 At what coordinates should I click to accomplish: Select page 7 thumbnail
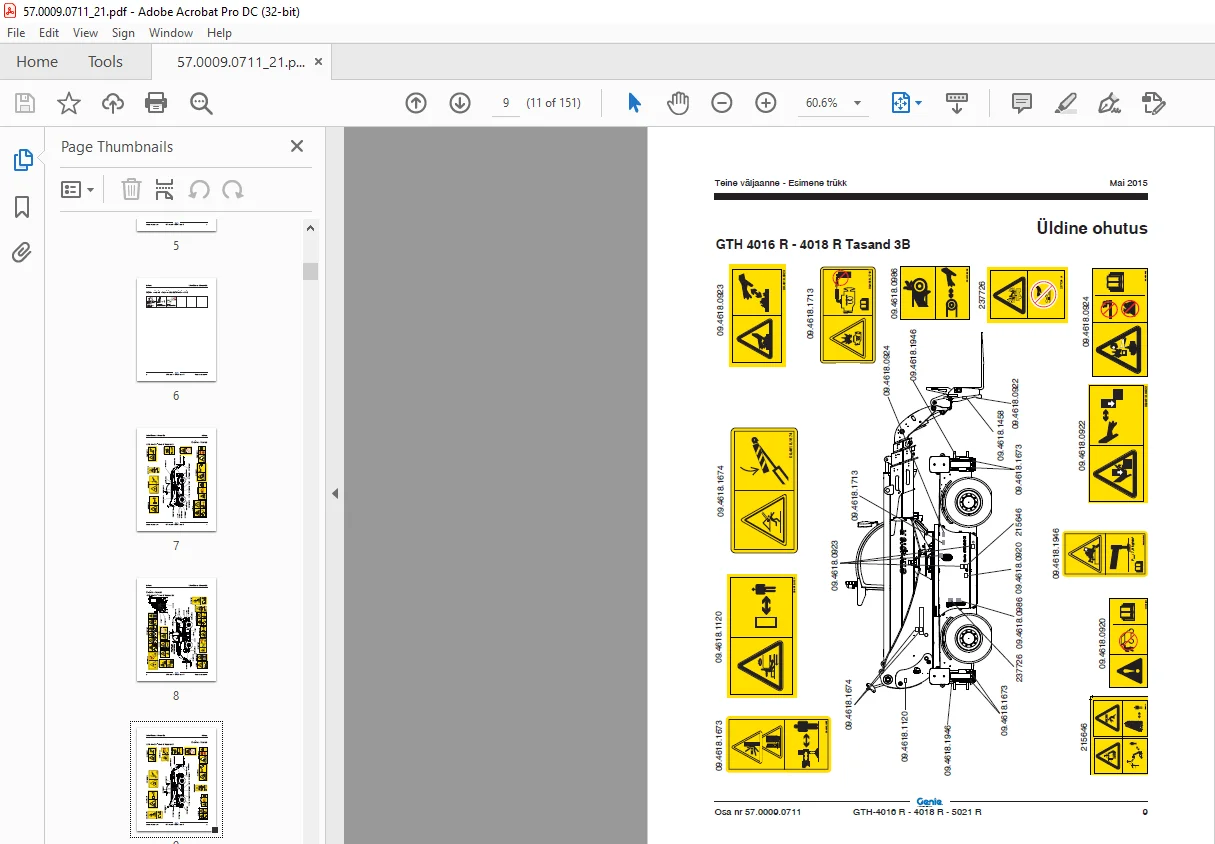pyautogui.click(x=176, y=480)
